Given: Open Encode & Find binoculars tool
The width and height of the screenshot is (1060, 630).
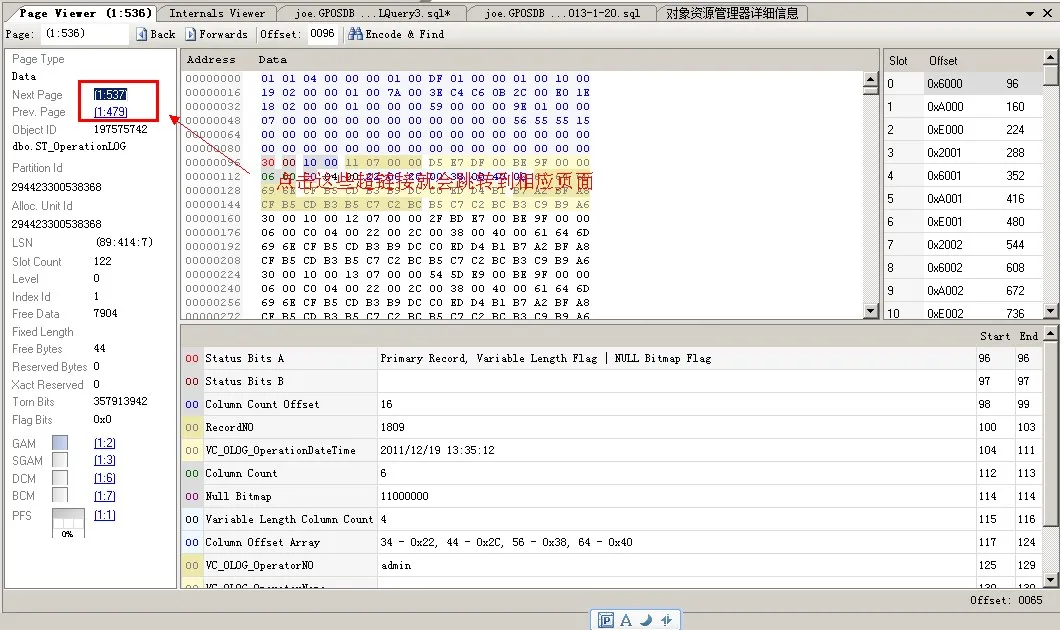Looking at the screenshot, I should click(x=355, y=34).
